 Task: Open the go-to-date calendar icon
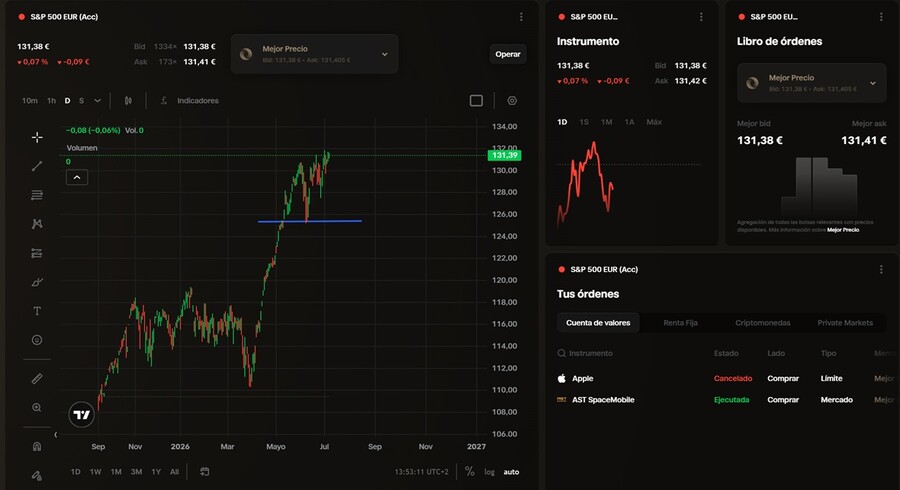(204, 472)
